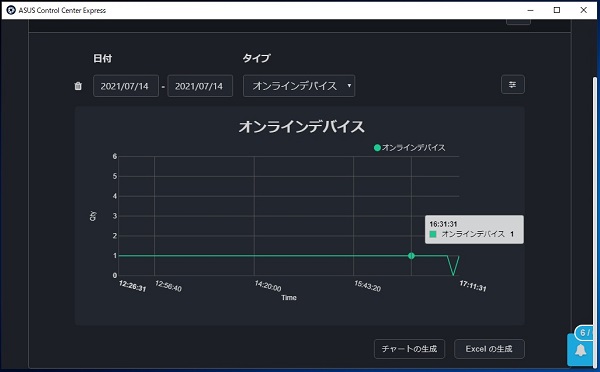
Task: Click the ASUS Control Center Express app icon
Action: [x=11, y=10]
